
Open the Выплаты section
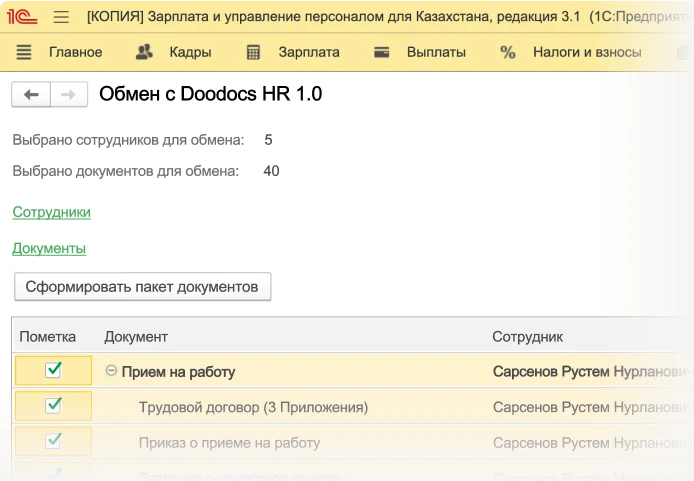[x=436, y=52]
